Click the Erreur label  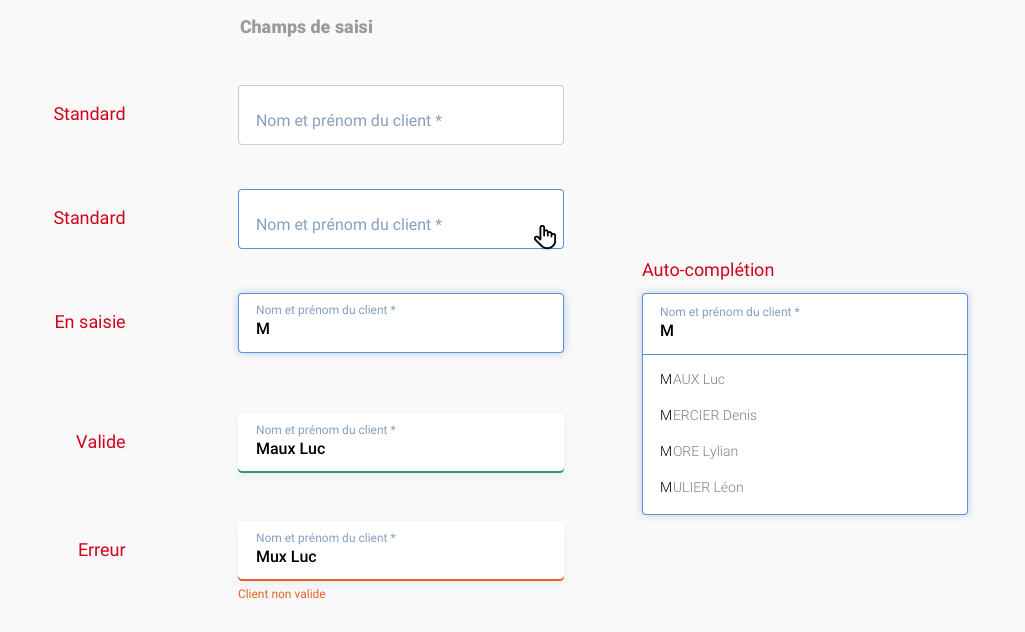tap(101, 549)
